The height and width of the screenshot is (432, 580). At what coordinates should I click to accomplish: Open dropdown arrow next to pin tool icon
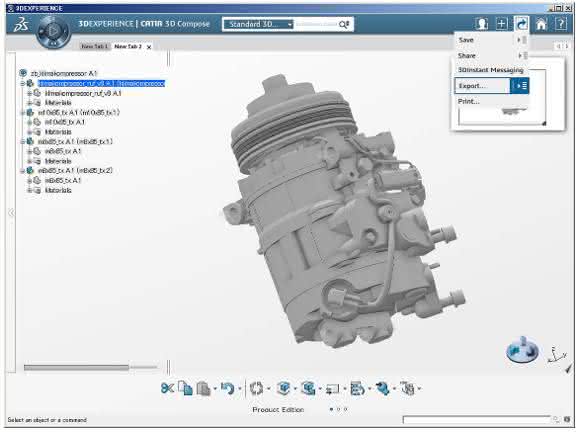(x=395, y=388)
